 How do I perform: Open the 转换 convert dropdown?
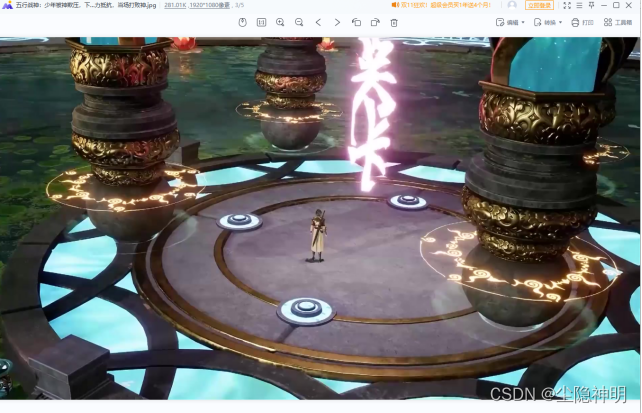point(548,23)
